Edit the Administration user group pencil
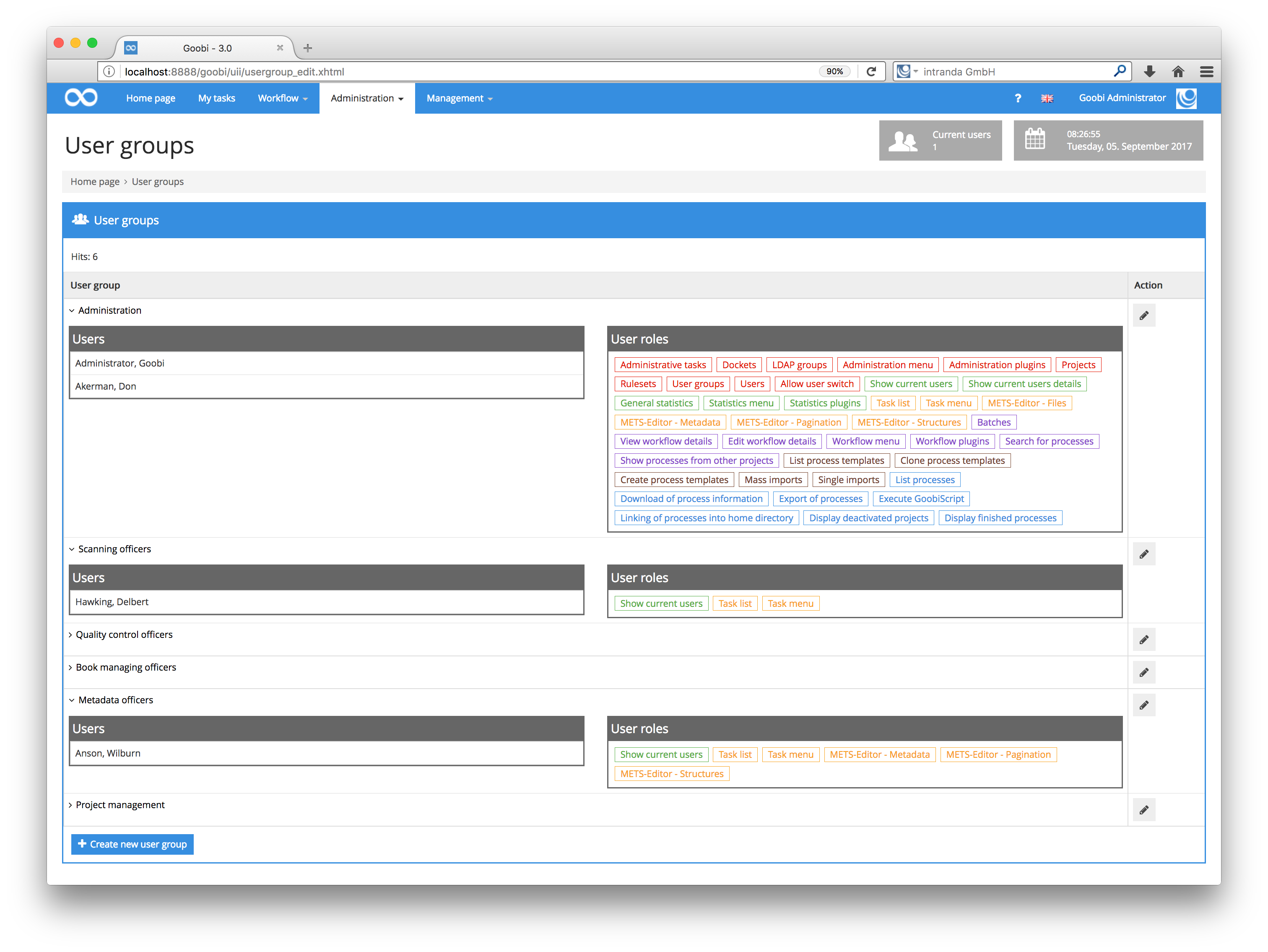 (x=1143, y=315)
